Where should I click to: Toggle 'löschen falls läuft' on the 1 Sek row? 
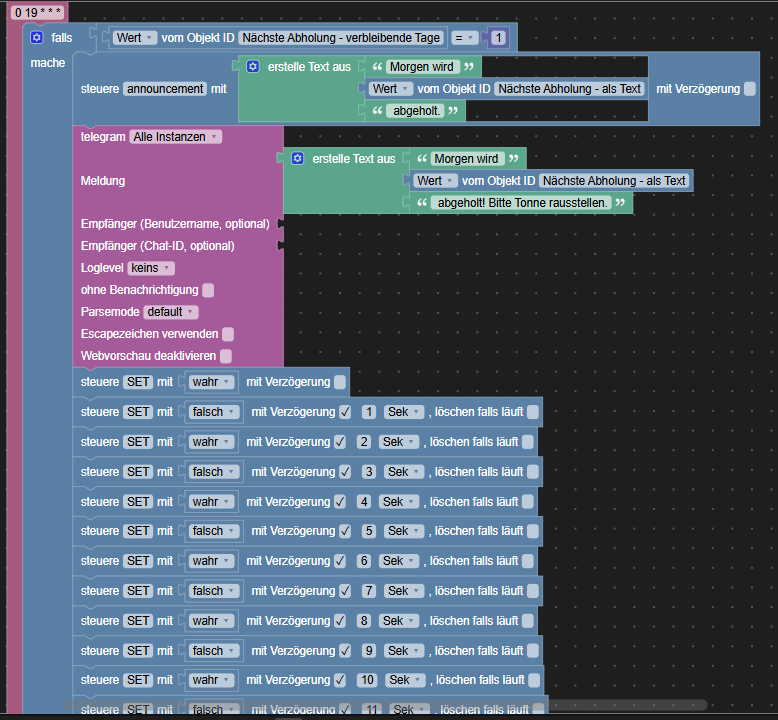pyautogui.click(x=532, y=412)
